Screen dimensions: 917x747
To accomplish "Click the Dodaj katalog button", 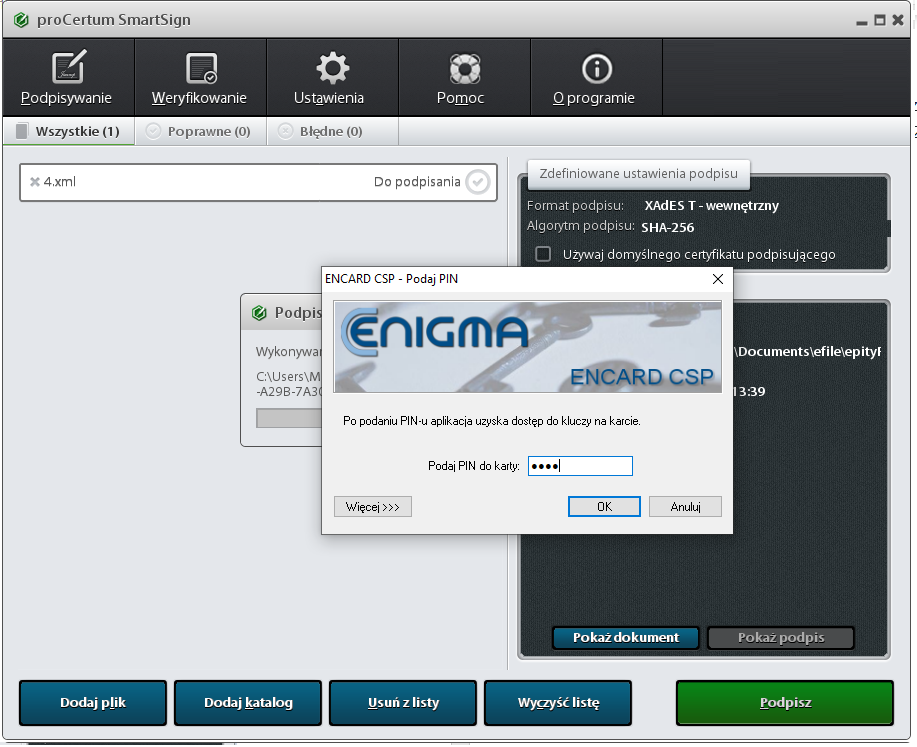I will 248,703.
